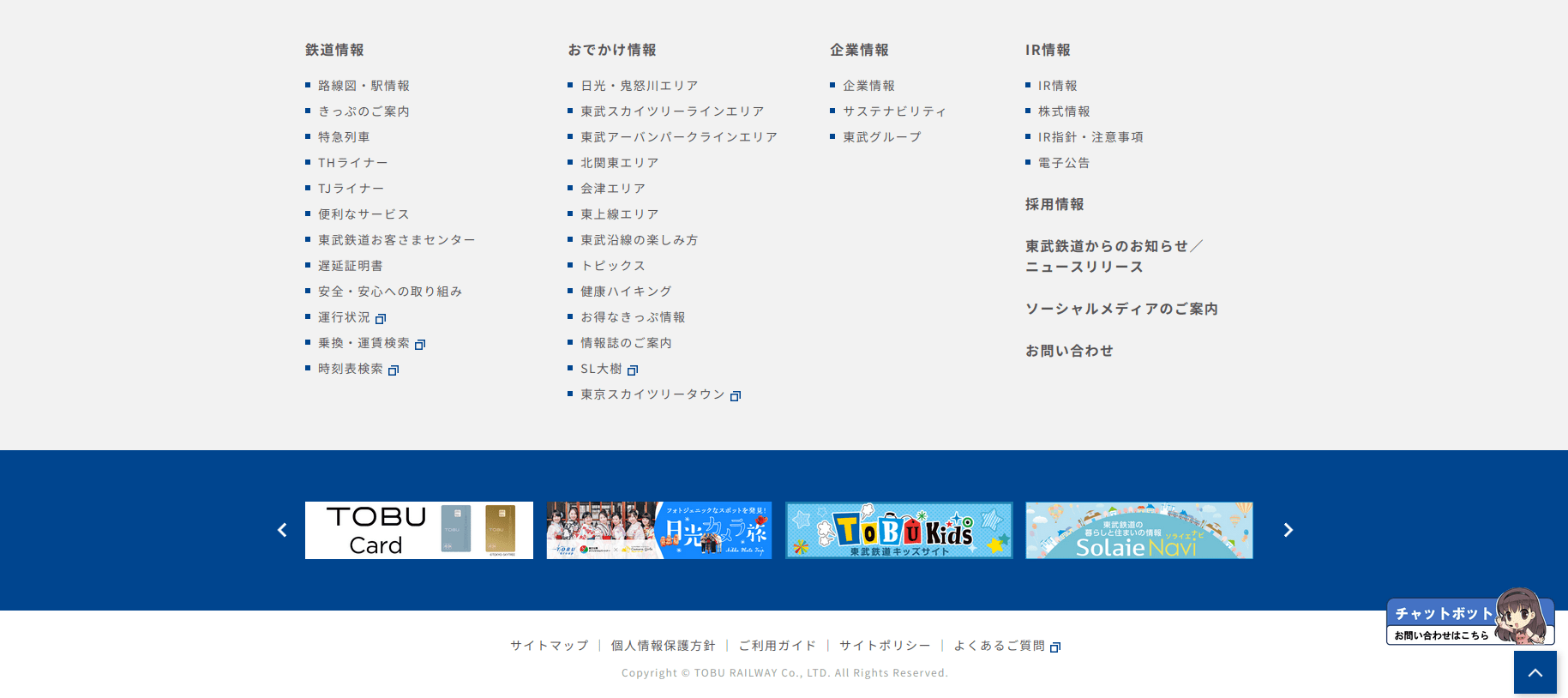Open ソーシャルメディアのご案内 heading link
This screenshot has width=1568, height=698.
pyautogui.click(x=1121, y=309)
